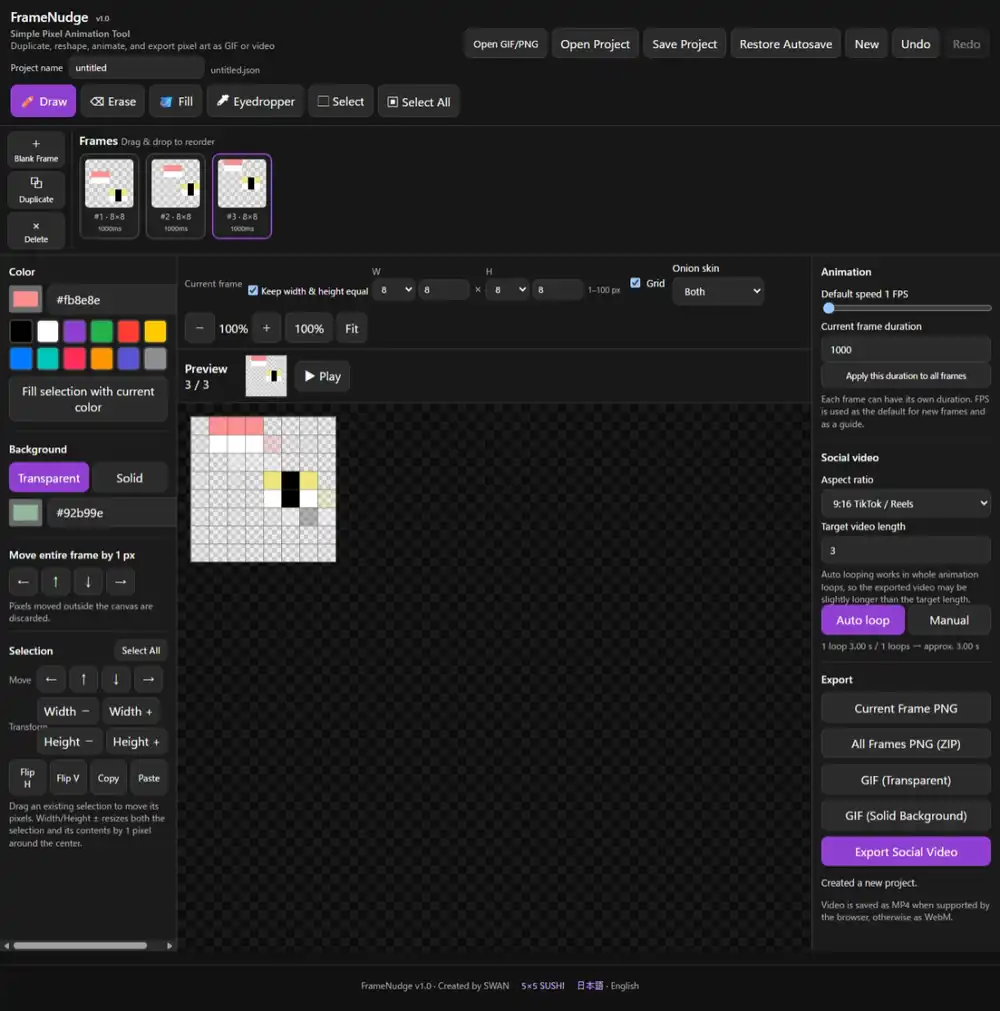This screenshot has width=1000, height=1011.
Task: Adjust the Default speed FPS slider
Action: pyautogui.click(x=905, y=308)
